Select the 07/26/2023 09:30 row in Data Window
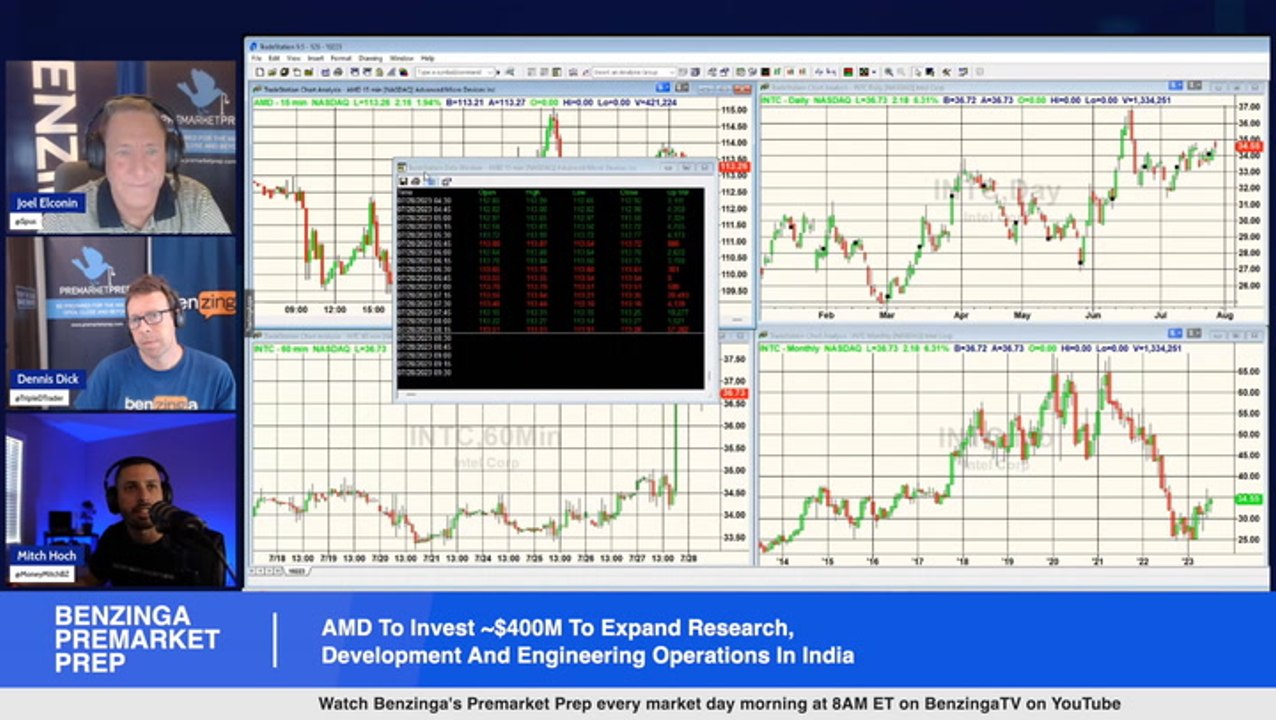This screenshot has height=720, width=1276. 550,372
